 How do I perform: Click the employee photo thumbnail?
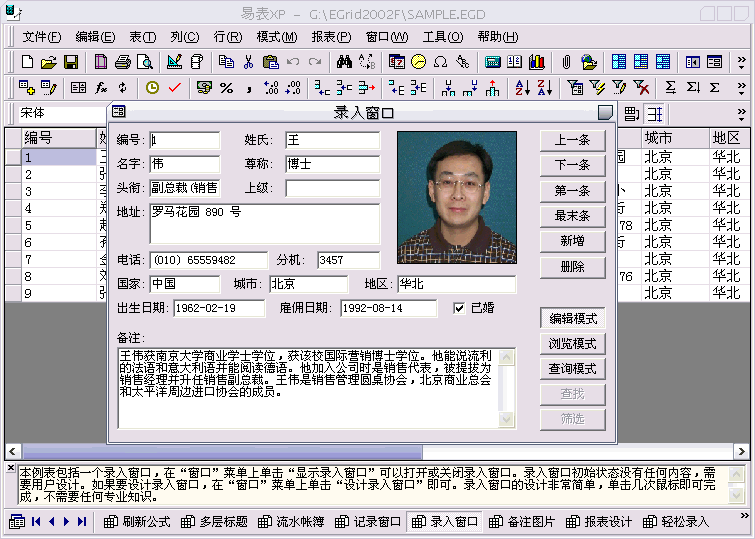point(457,197)
